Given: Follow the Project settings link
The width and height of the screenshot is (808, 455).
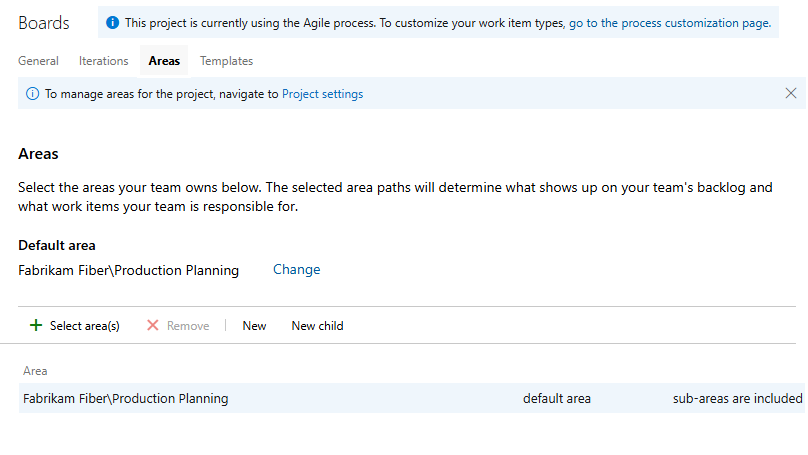Looking at the screenshot, I should (322, 94).
